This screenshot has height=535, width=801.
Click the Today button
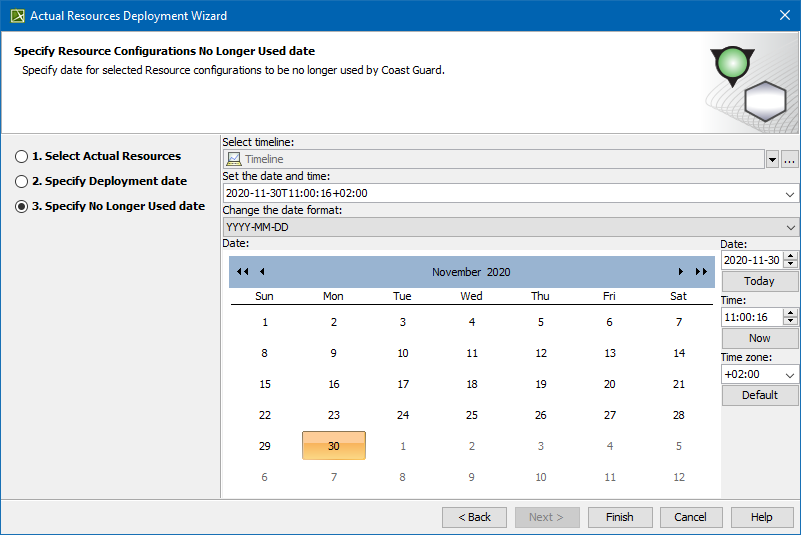pyautogui.click(x=759, y=281)
